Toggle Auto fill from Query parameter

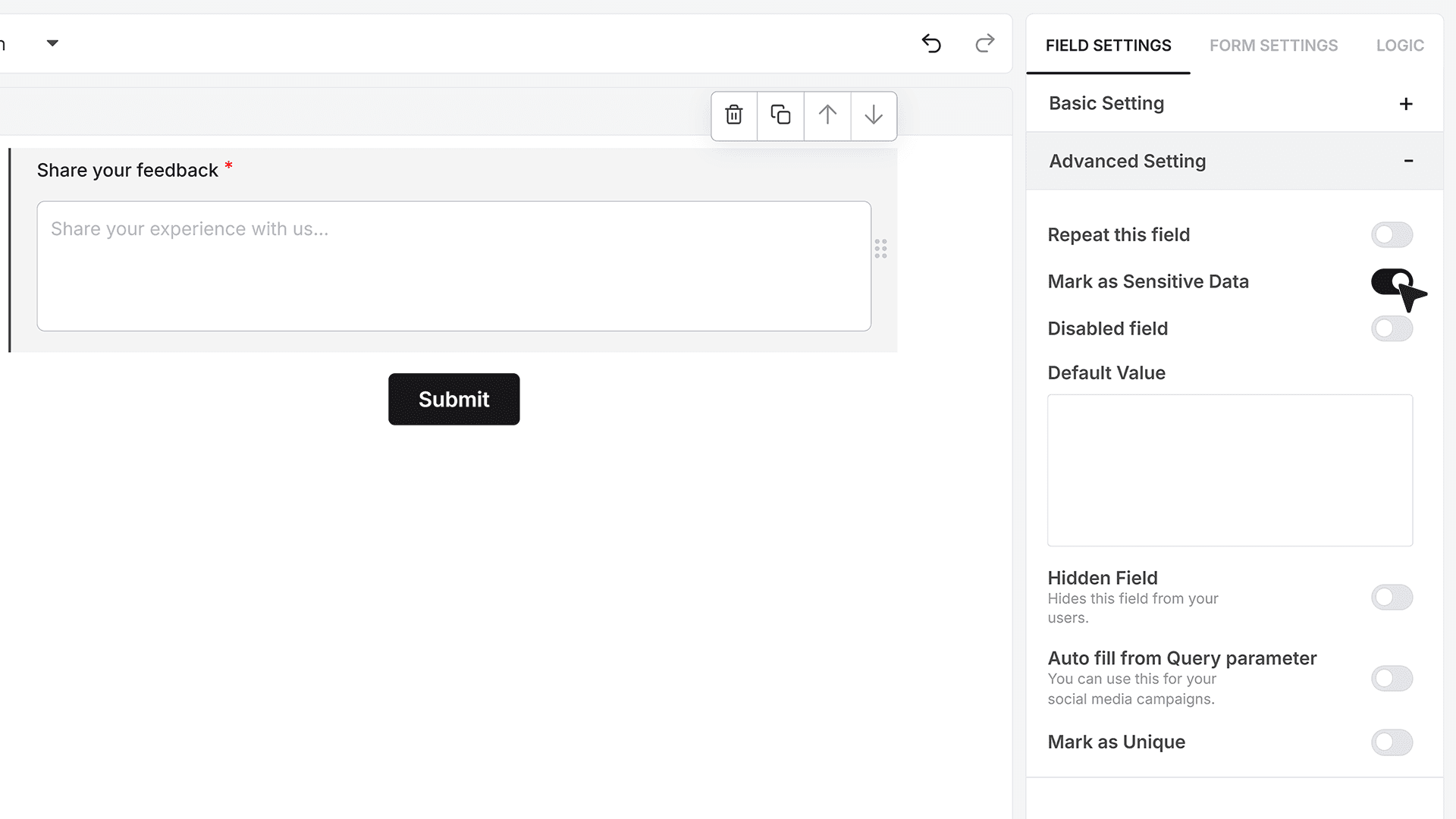1392,678
